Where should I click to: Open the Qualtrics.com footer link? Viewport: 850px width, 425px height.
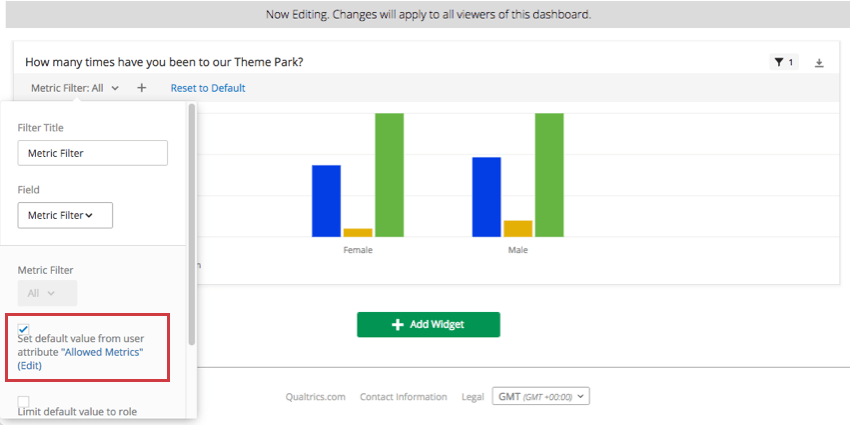coord(315,397)
